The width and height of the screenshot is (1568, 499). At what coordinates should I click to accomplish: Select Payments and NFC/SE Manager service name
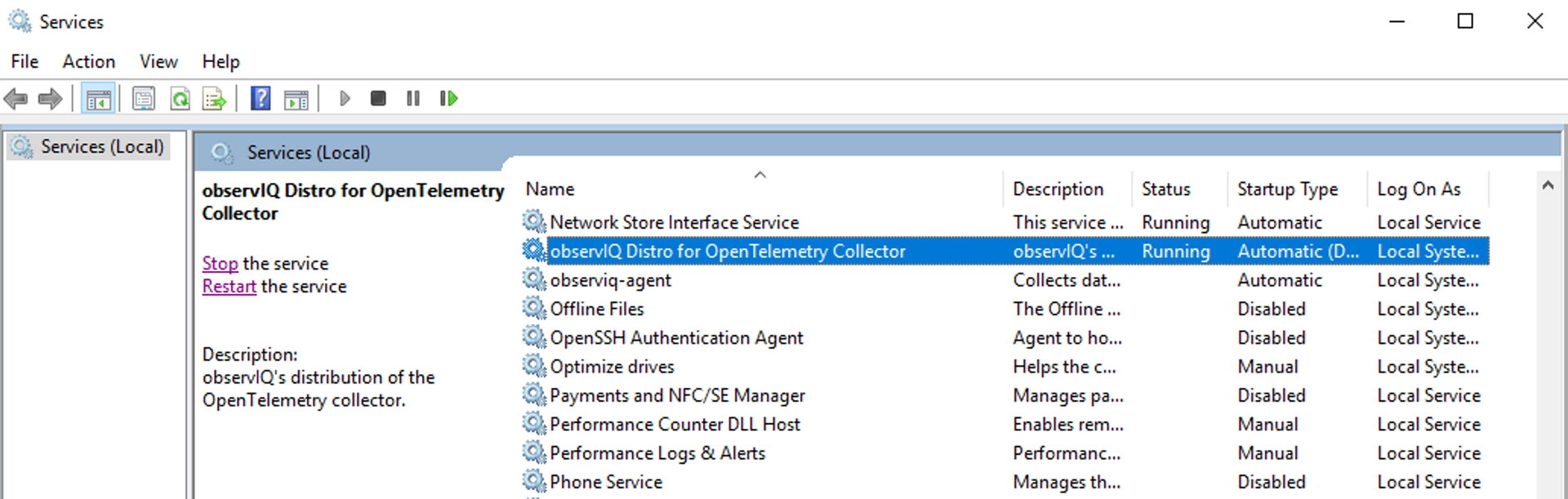(x=678, y=395)
